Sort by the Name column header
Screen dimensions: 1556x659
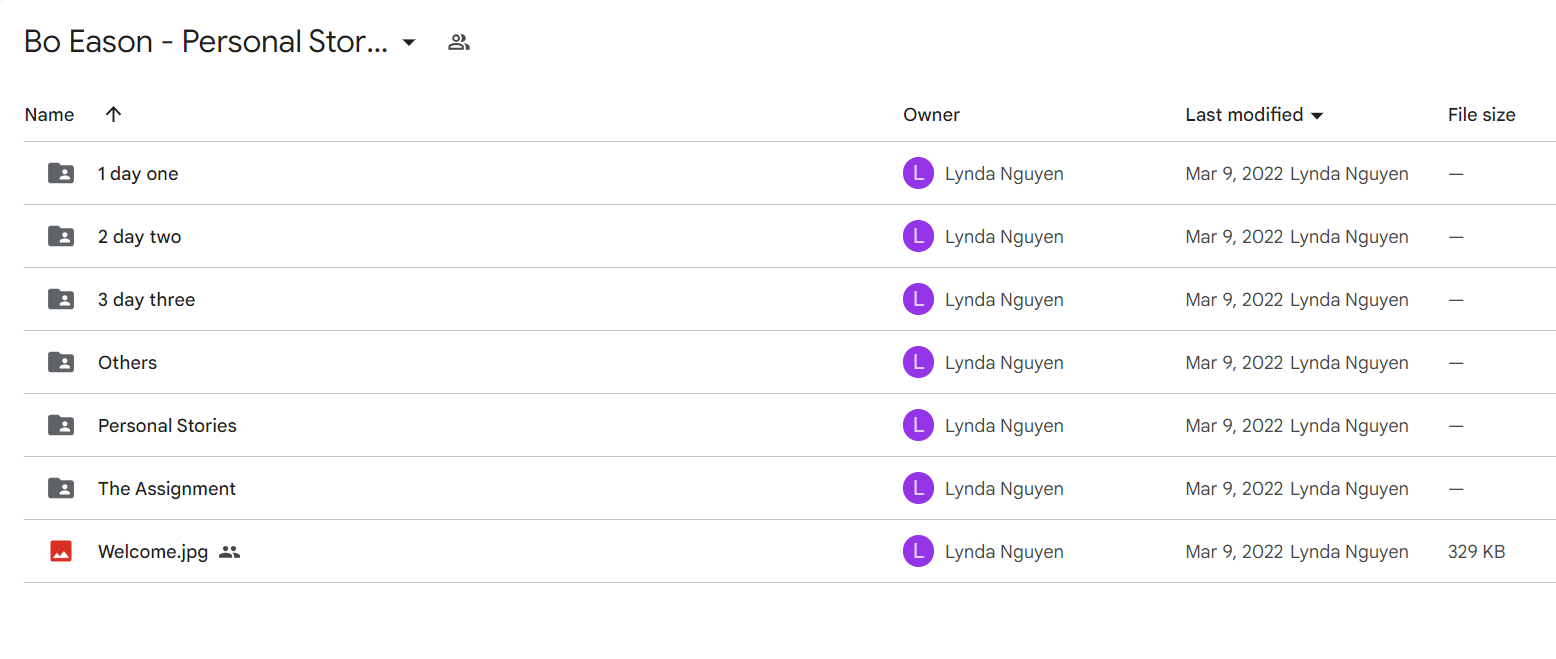click(49, 115)
